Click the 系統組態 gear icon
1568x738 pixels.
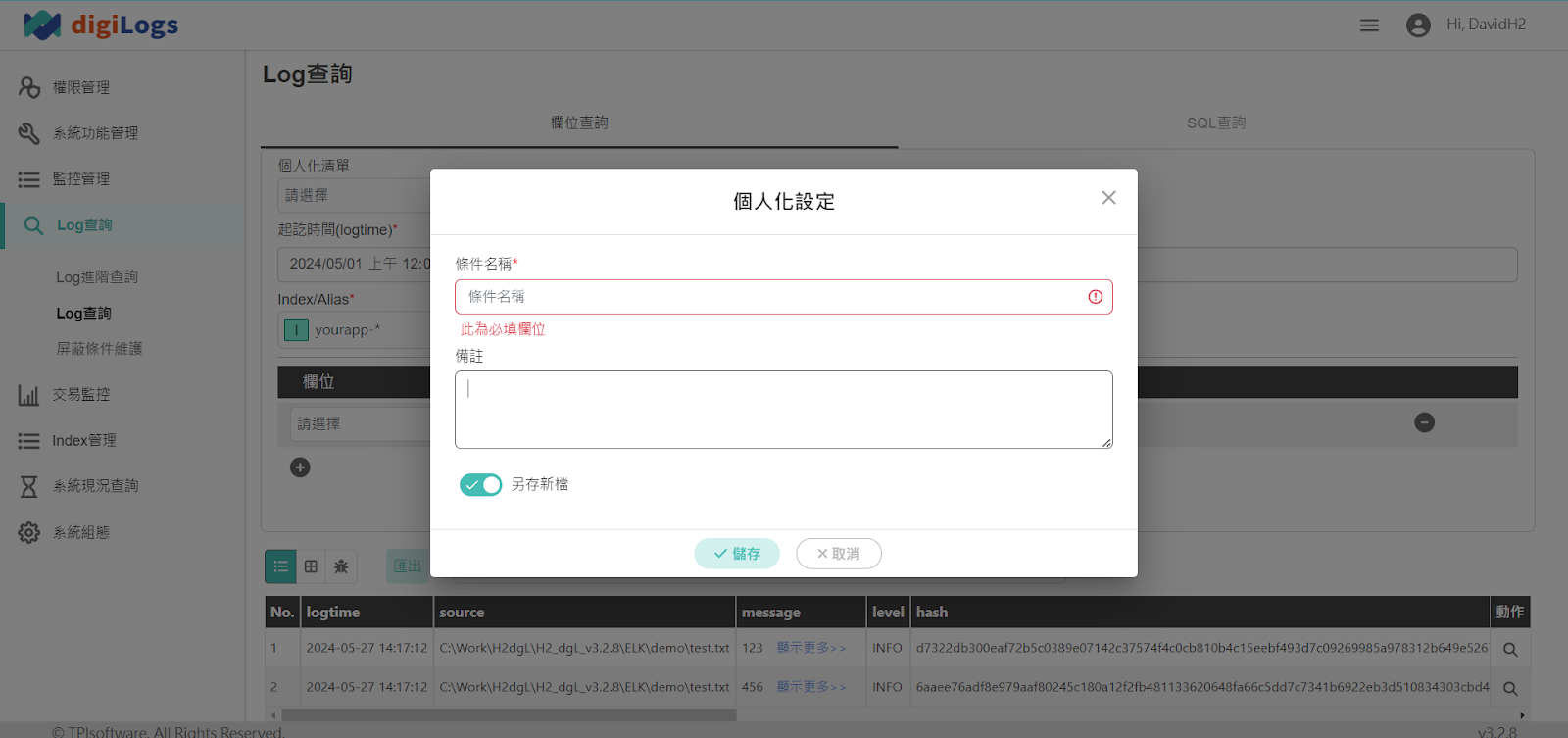coord(29,533)
